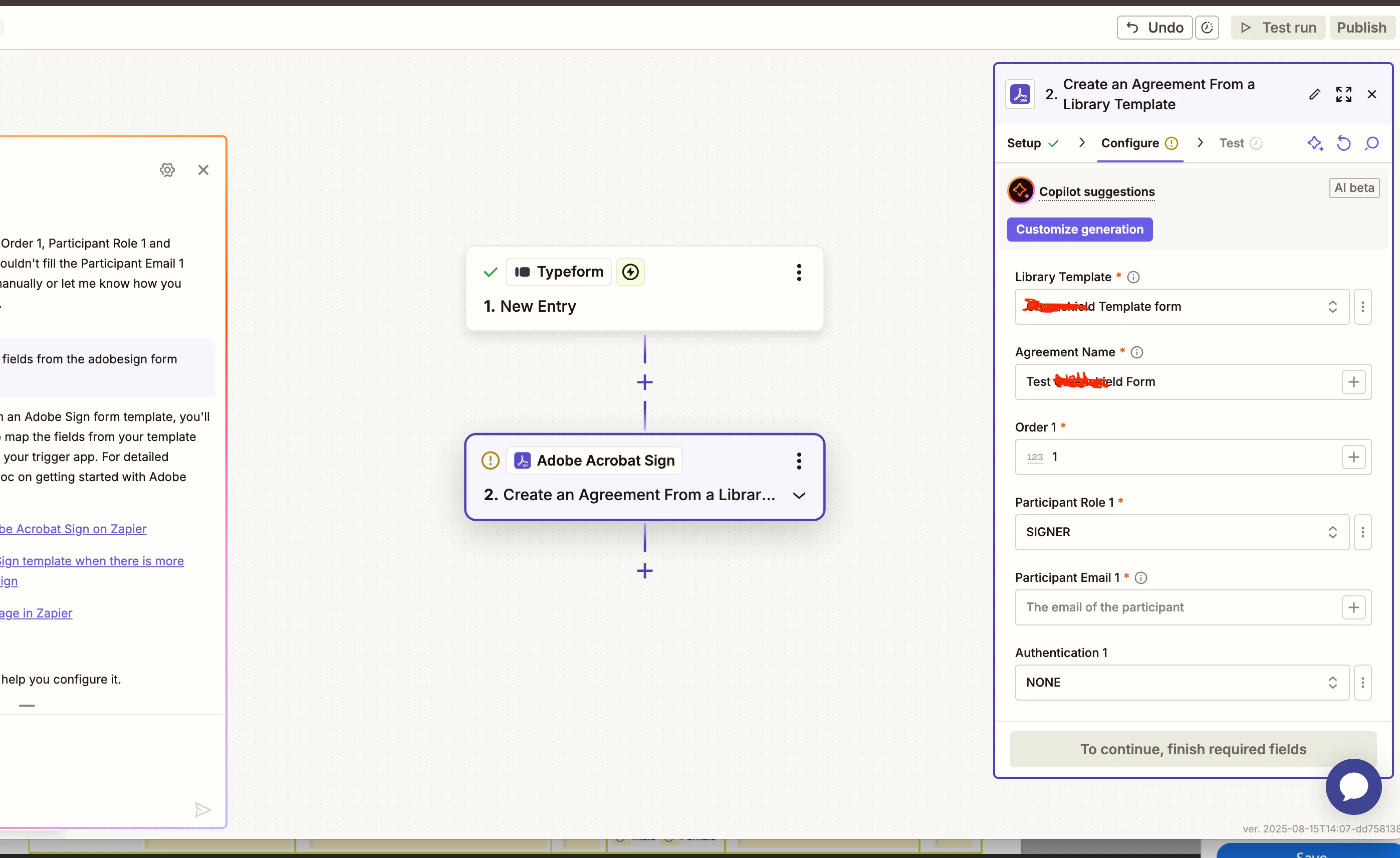The height and width of the screenshot is (858, 1400).
Task: Click Customize generation button
Action: click(1079, 229)
